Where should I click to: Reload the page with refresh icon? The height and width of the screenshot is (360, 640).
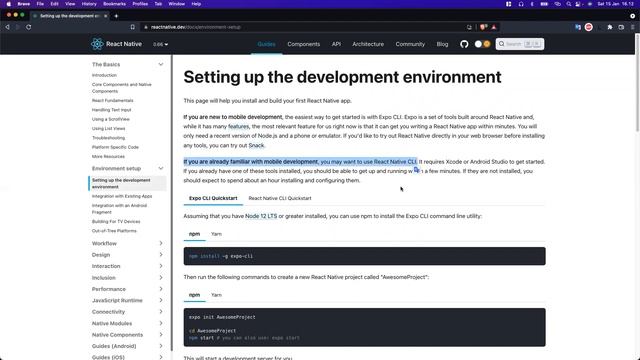tap(29, 27)
